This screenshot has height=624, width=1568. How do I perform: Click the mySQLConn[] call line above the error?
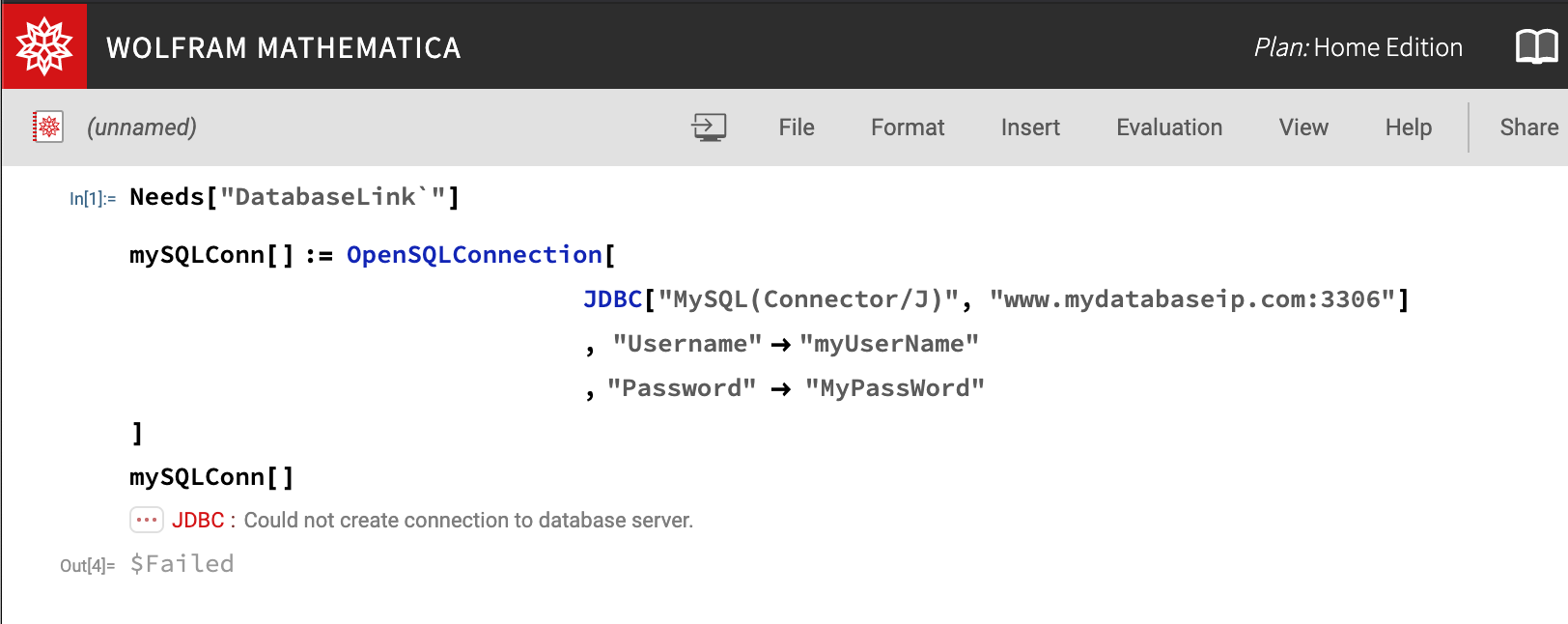211,477
